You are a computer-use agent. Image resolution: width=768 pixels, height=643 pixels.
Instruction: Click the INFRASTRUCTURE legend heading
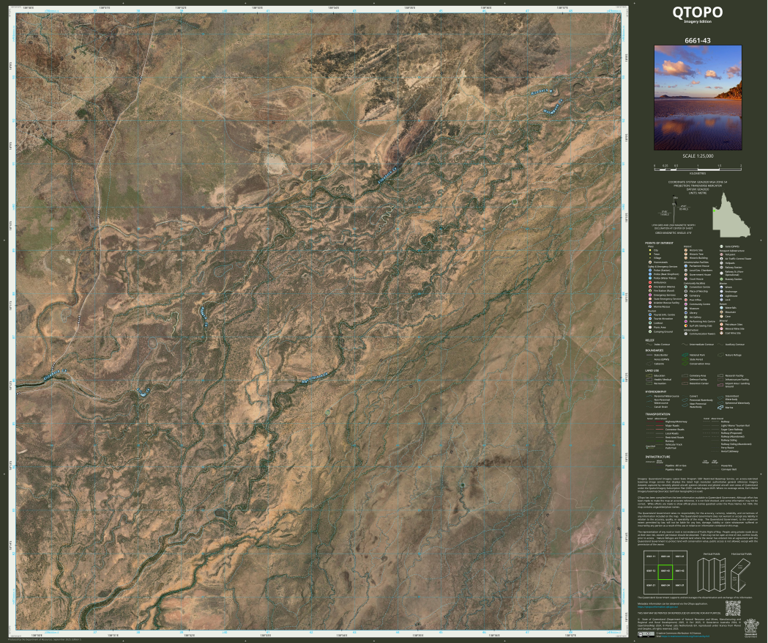click(658, 457)
